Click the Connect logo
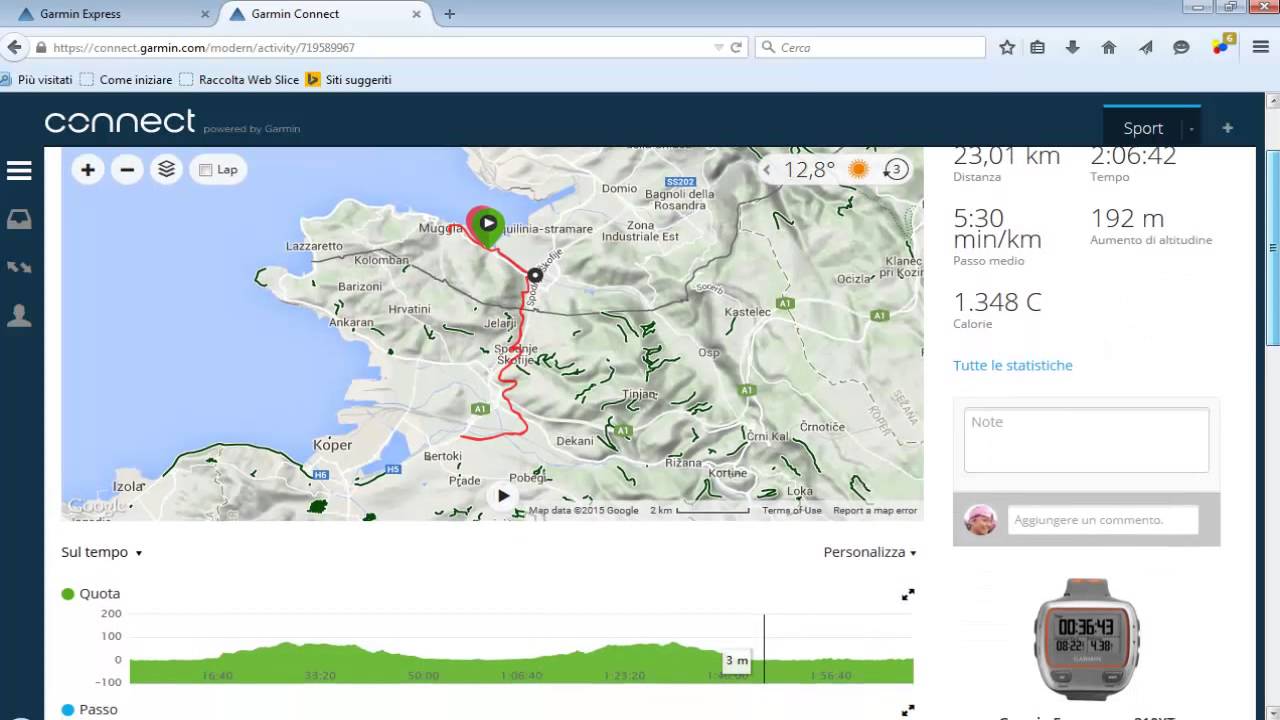 [x=120, y=122]
